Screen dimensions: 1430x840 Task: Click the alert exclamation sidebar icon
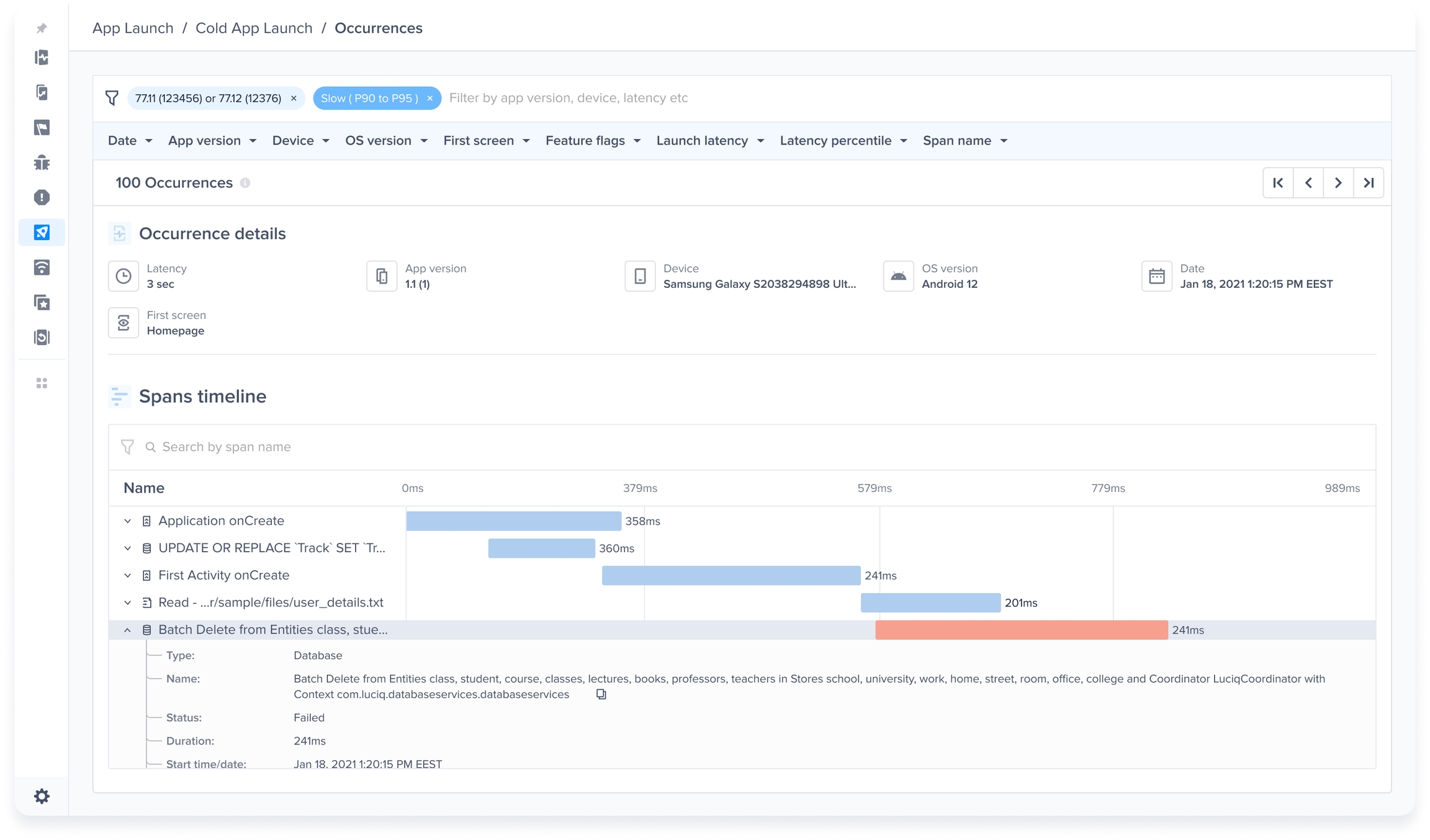[42, 197]
